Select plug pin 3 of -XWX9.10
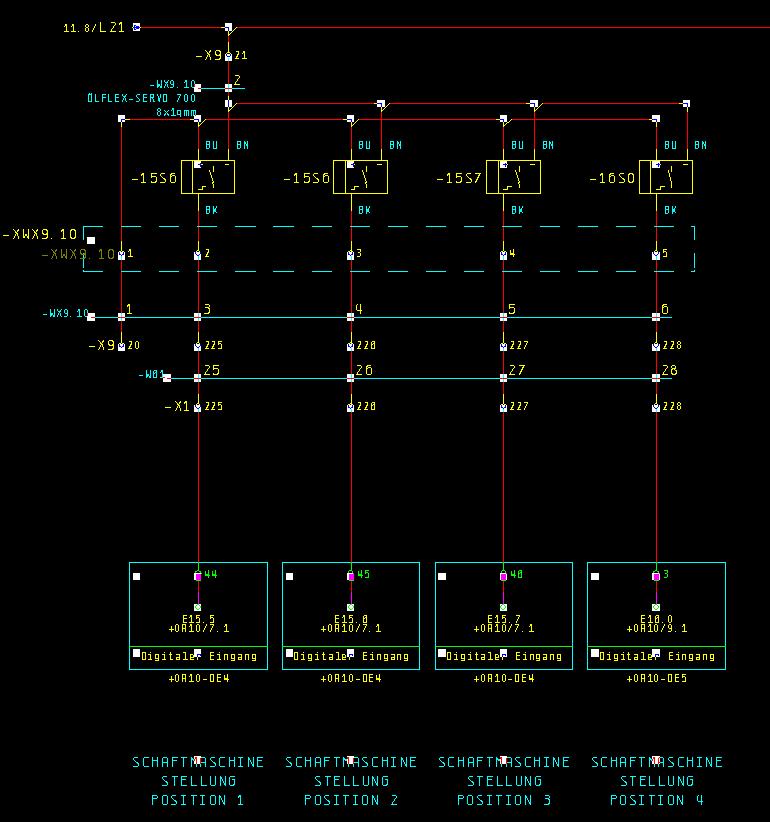The width and height of the screenshot is (770, 822). 351,255
